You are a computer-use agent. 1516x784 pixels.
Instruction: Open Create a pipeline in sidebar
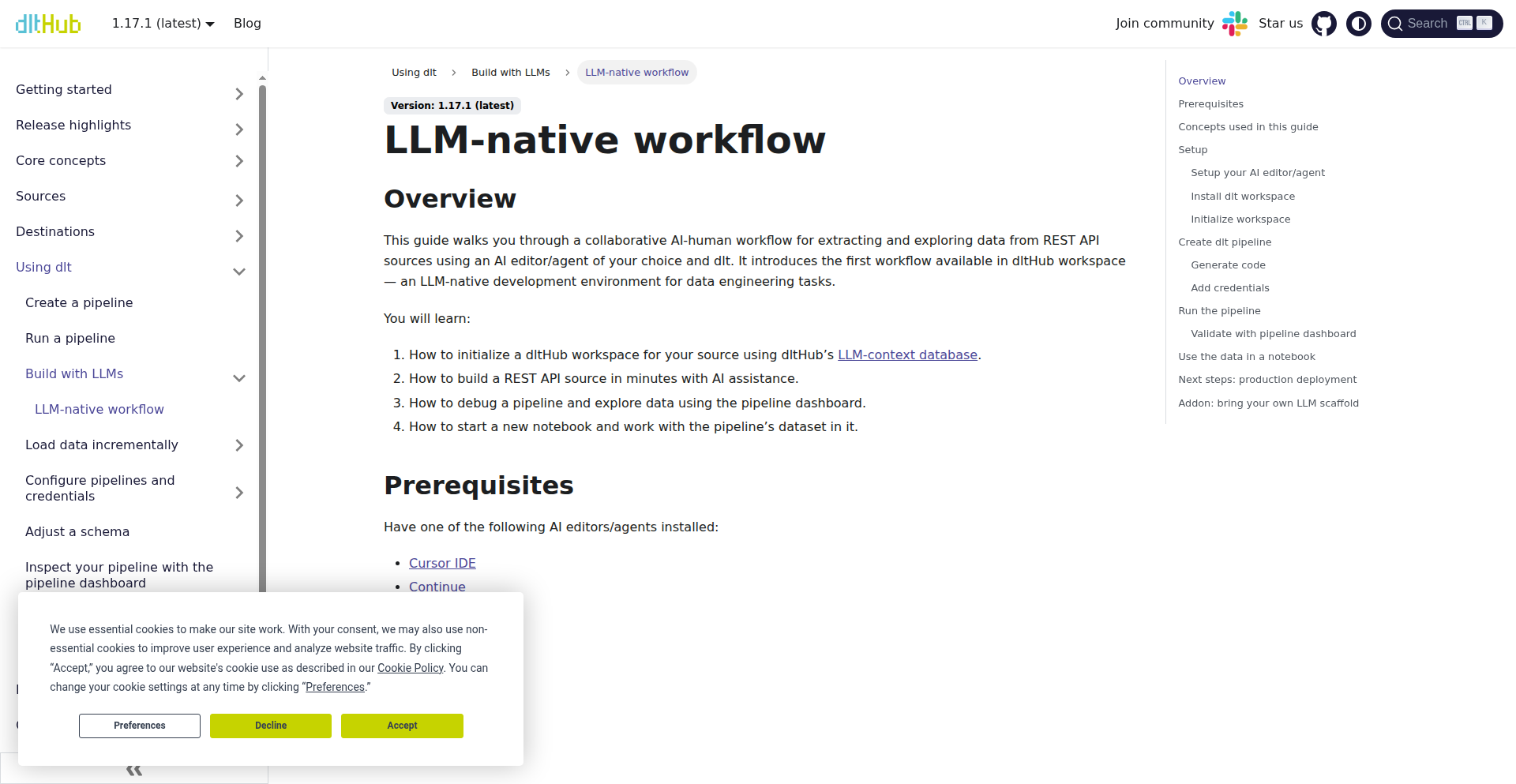coord(79,302)
